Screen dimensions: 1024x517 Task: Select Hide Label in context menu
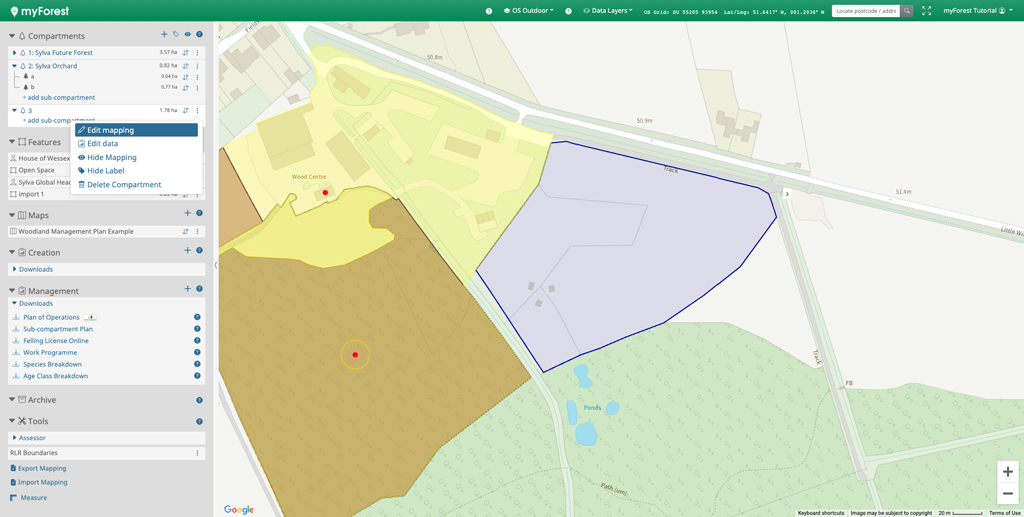[x=105, y=171]
